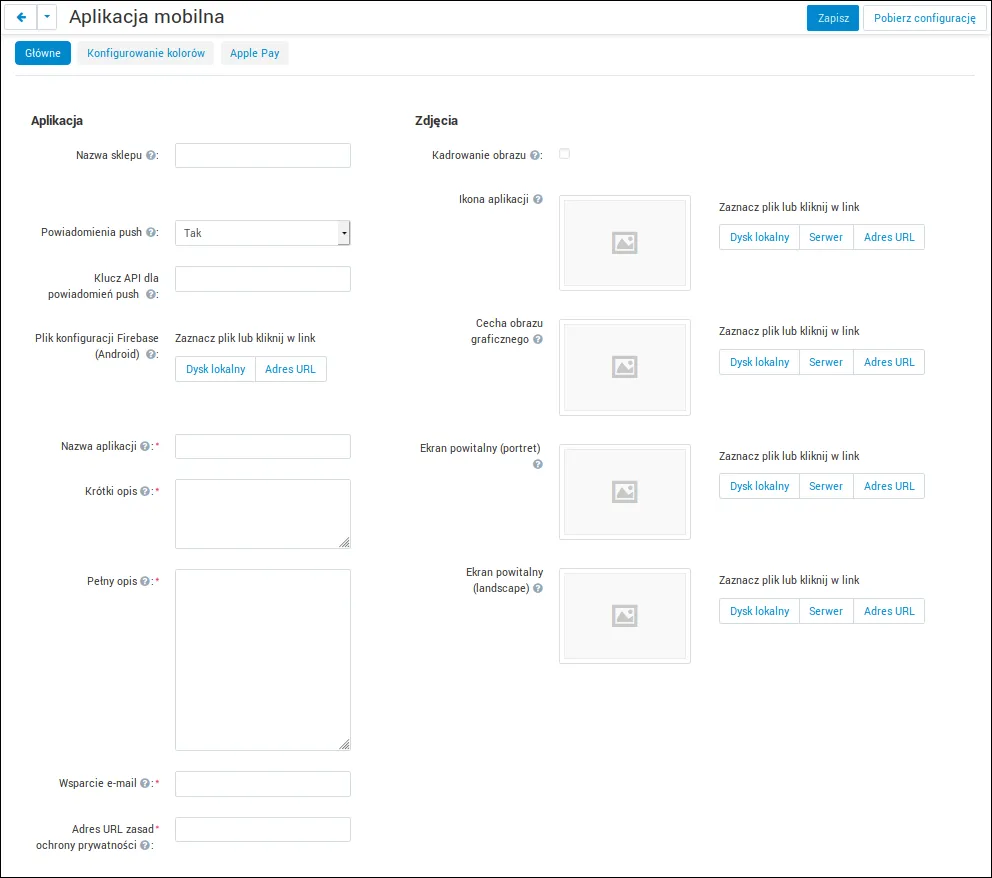Select Serwer for Ikona aplikacji
This screenshot has height=878, width=992.
(x=826, y=237)
